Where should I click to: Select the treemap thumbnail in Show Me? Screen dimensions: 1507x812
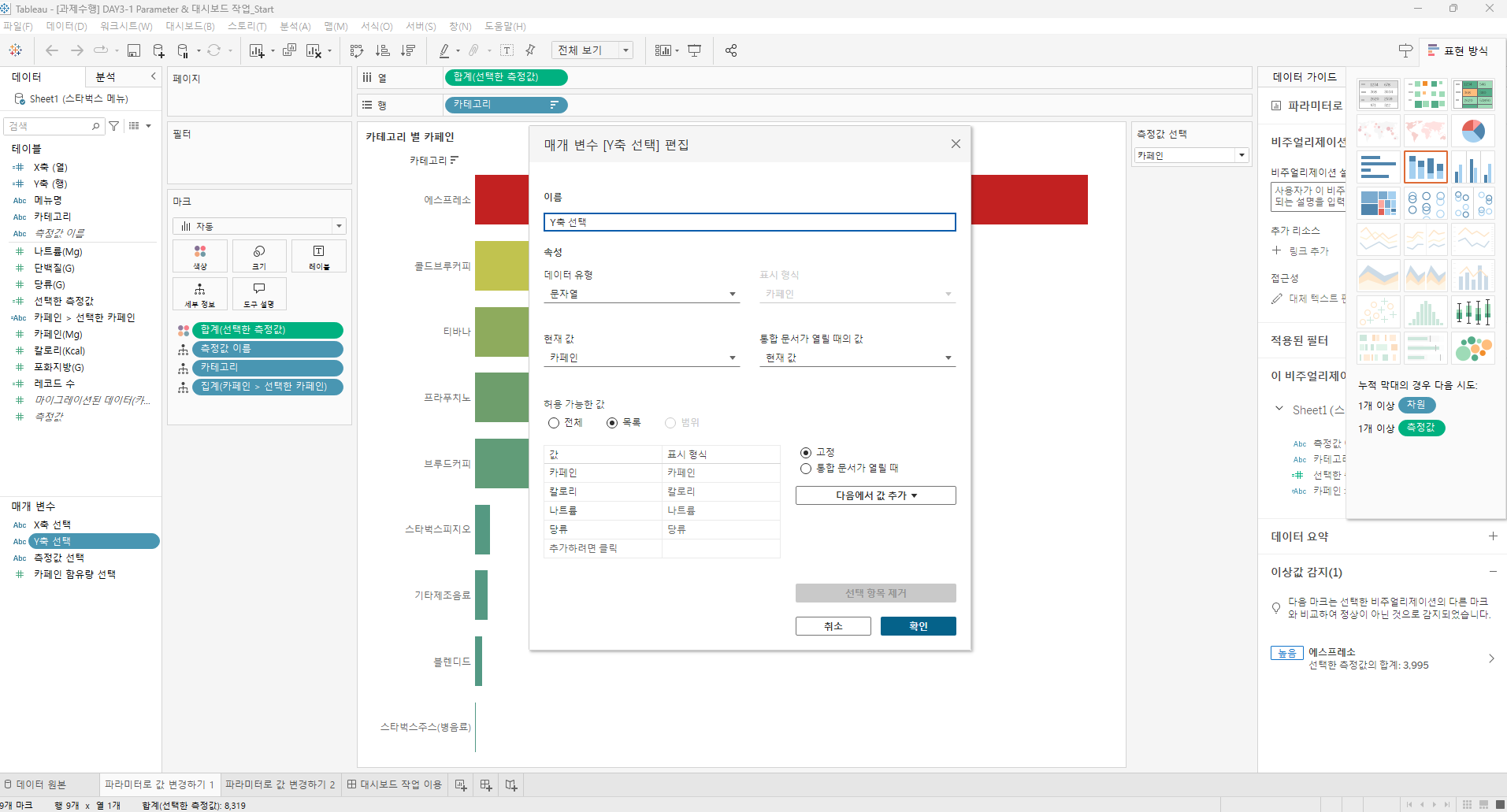tap(1379, 203)
